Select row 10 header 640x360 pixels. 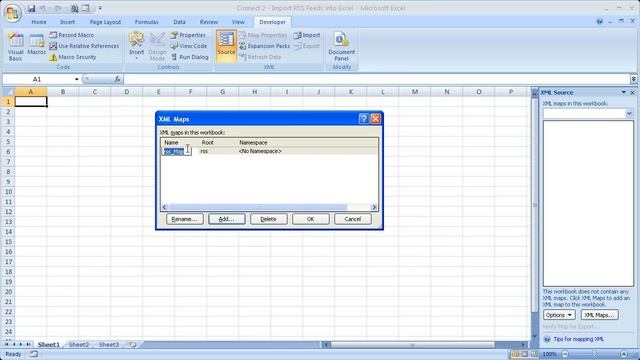click(8, 192)
